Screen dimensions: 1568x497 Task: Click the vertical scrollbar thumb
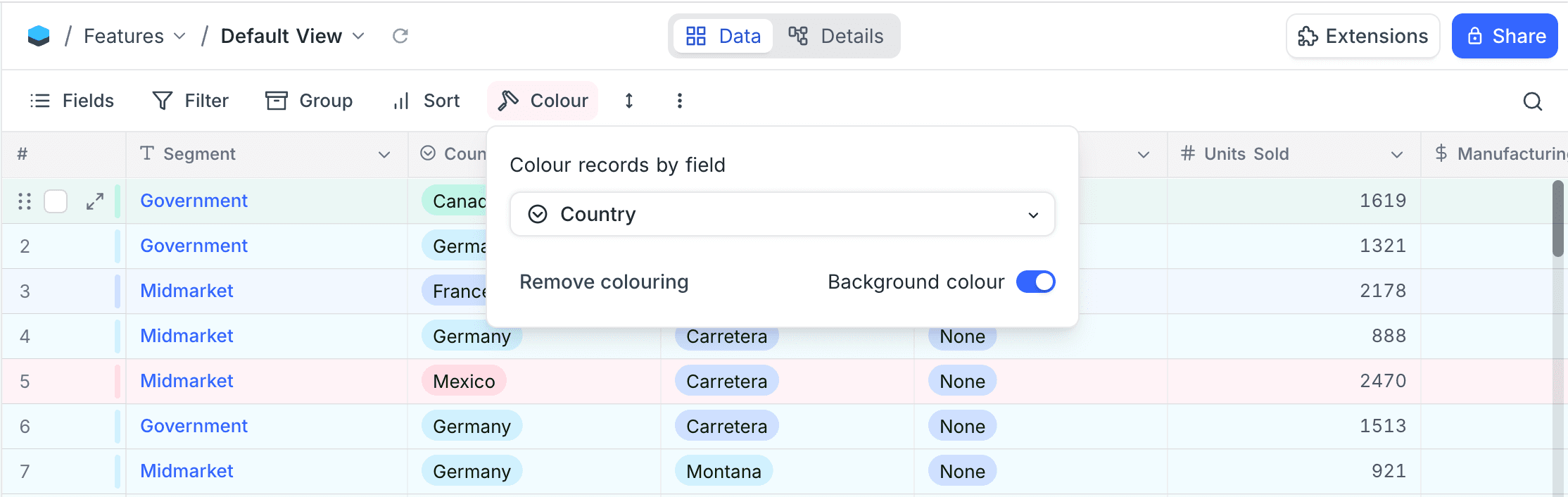coord(1558,218)
